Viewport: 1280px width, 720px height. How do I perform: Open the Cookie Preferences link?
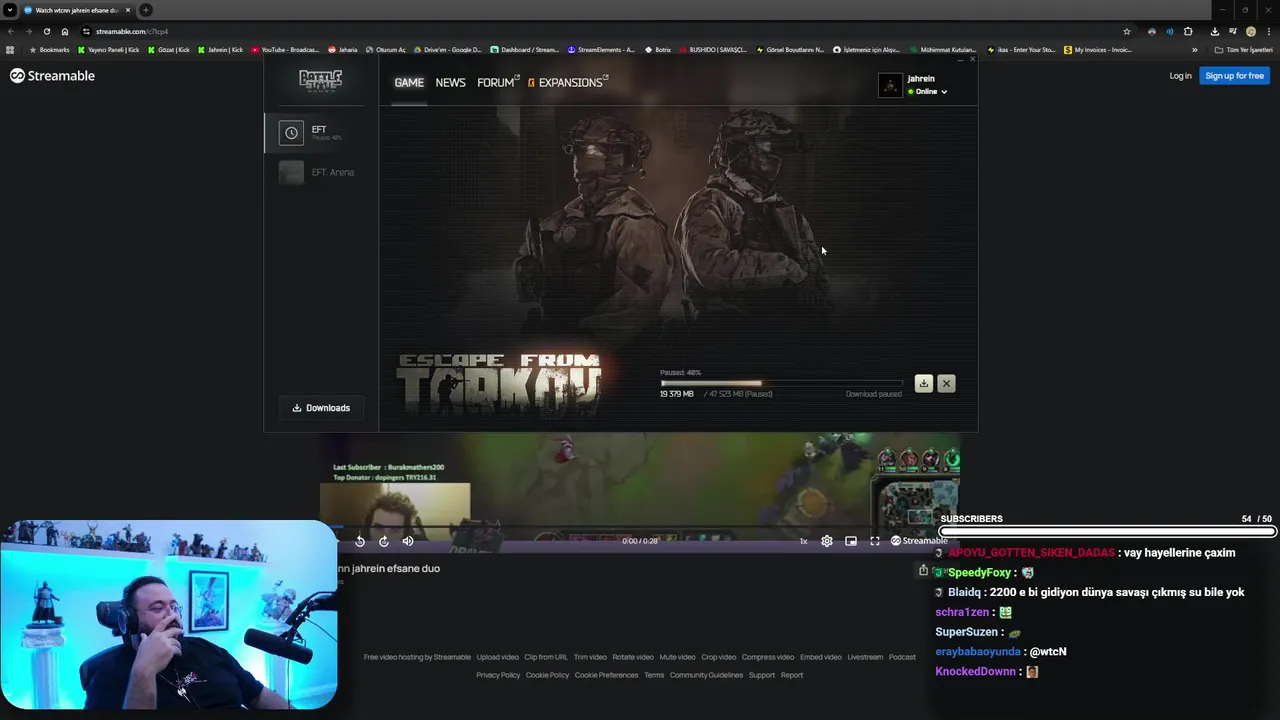coord(606,675)
